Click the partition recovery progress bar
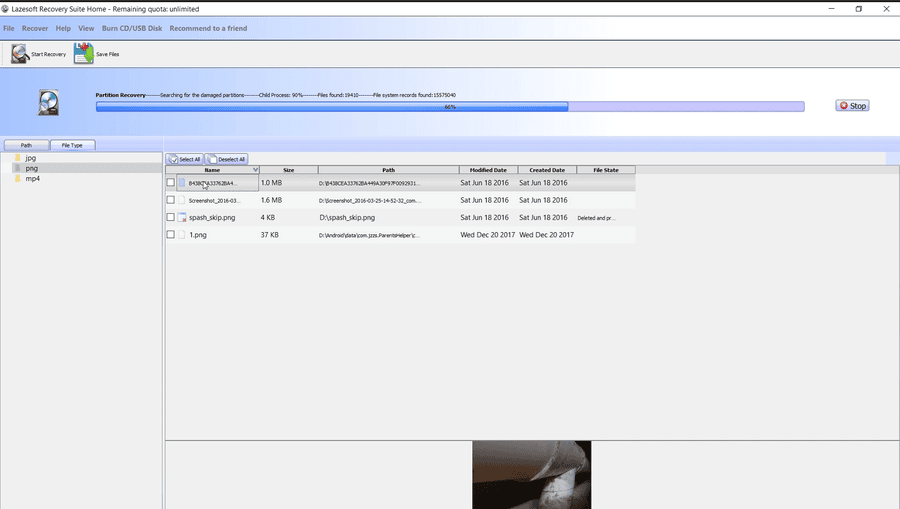The image size is (900, 509). click(450, 107)
